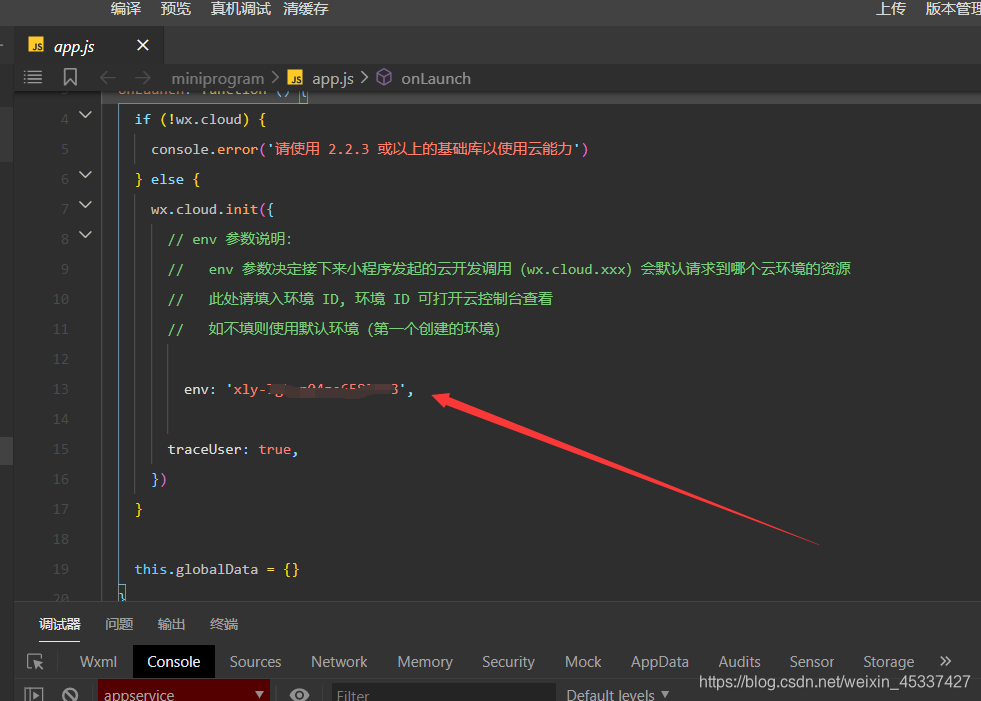This screenshot has width=981, height=701.
Task: Click line number 19 in the gutter
Action: 61,570
